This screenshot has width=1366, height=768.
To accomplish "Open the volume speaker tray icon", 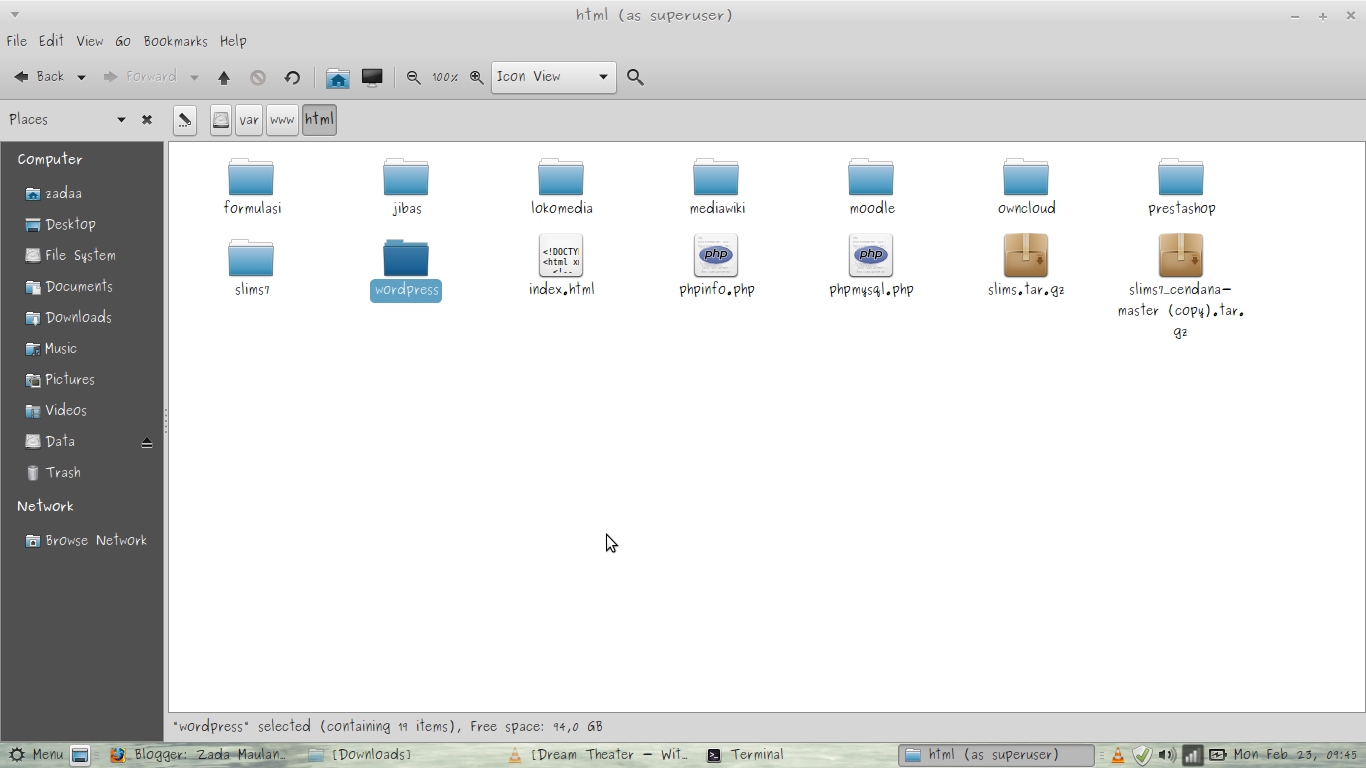I will [1167, 755].
